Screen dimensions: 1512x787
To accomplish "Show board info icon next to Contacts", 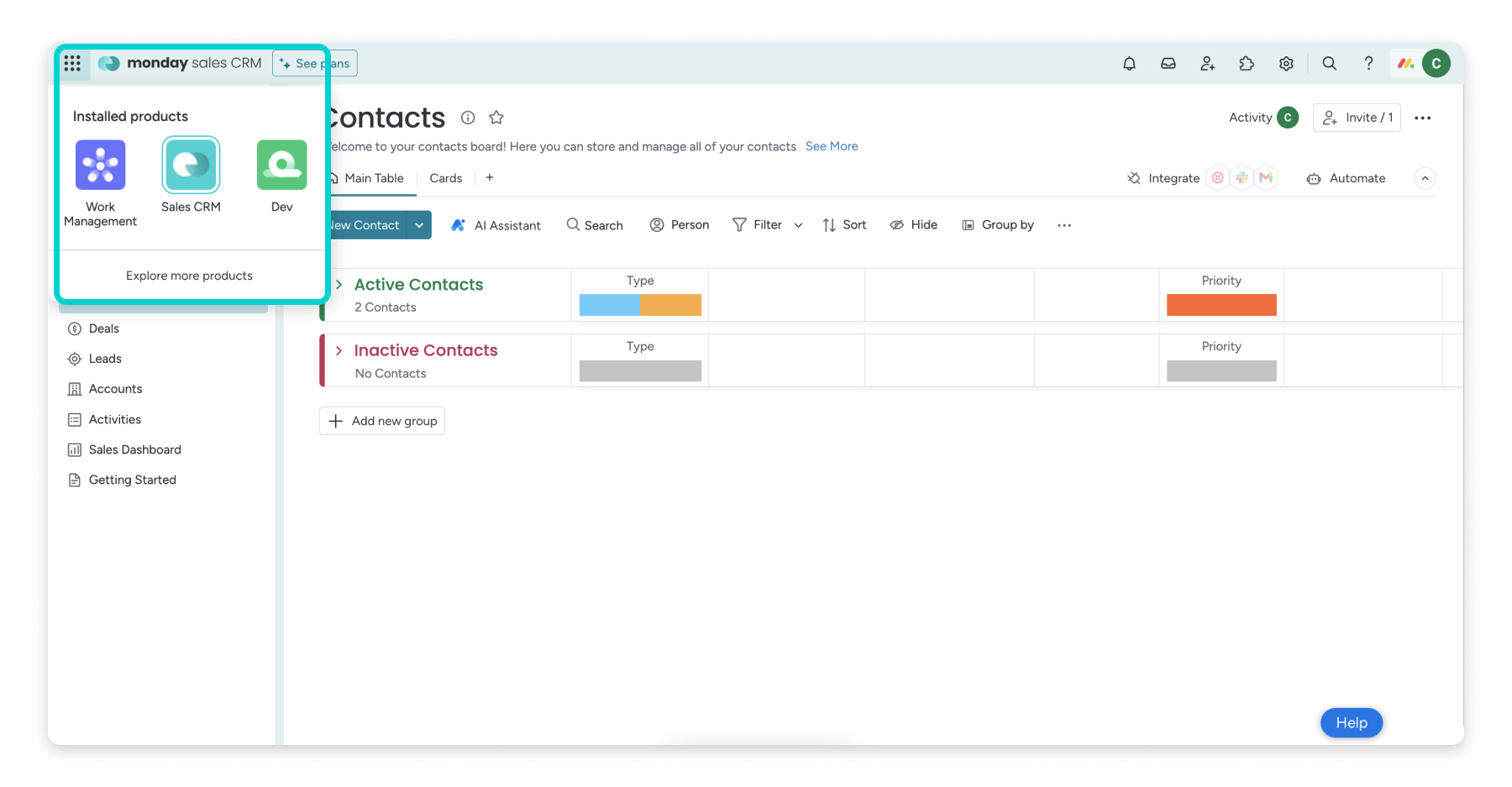I will tap(468, 118).
